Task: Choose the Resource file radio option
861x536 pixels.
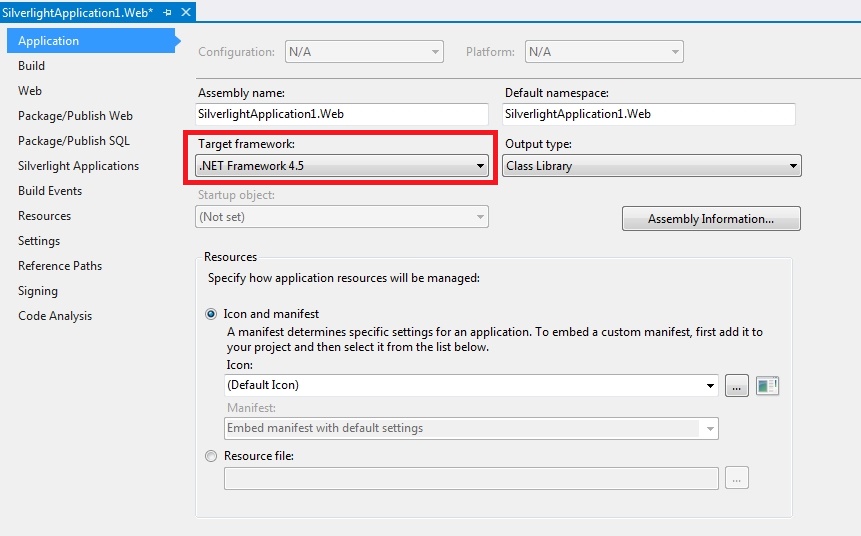Action: (210, 456)
